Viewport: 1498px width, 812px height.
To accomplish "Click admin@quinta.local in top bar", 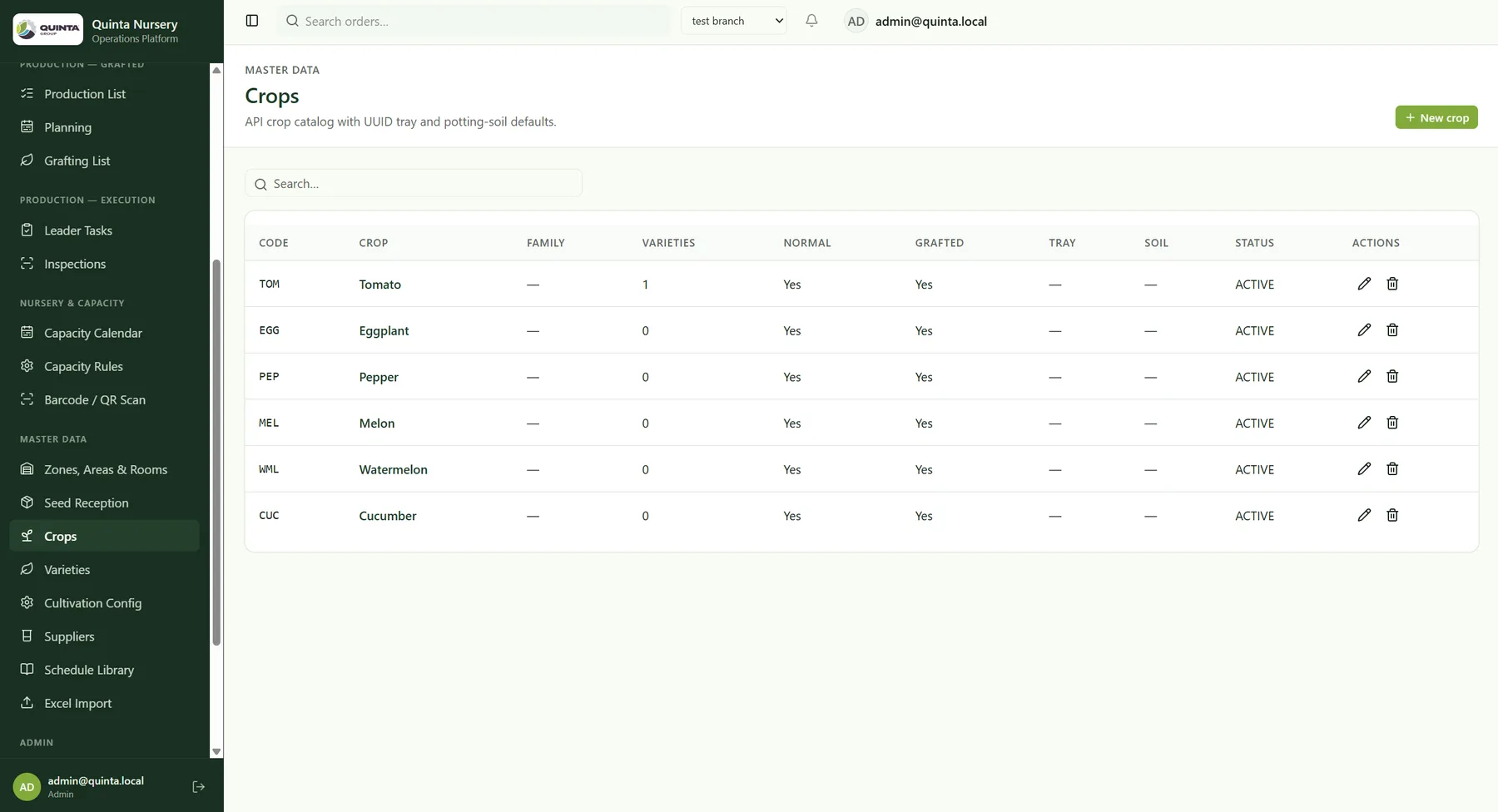I will pos(930,22).
